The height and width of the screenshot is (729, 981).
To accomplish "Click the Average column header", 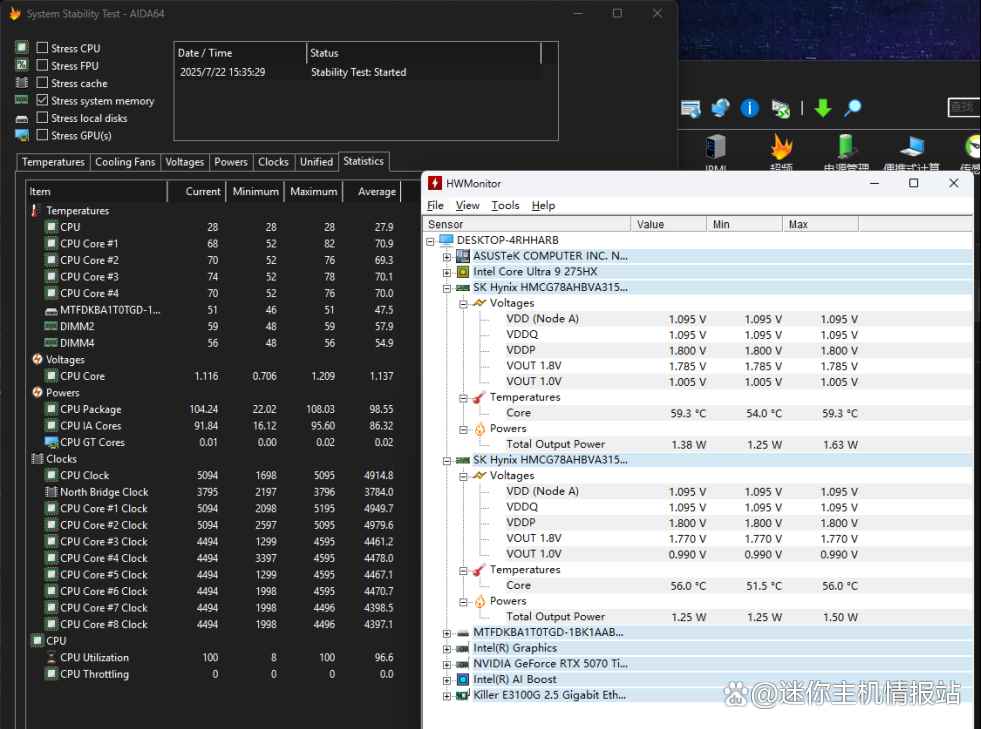I will (374, 191).
